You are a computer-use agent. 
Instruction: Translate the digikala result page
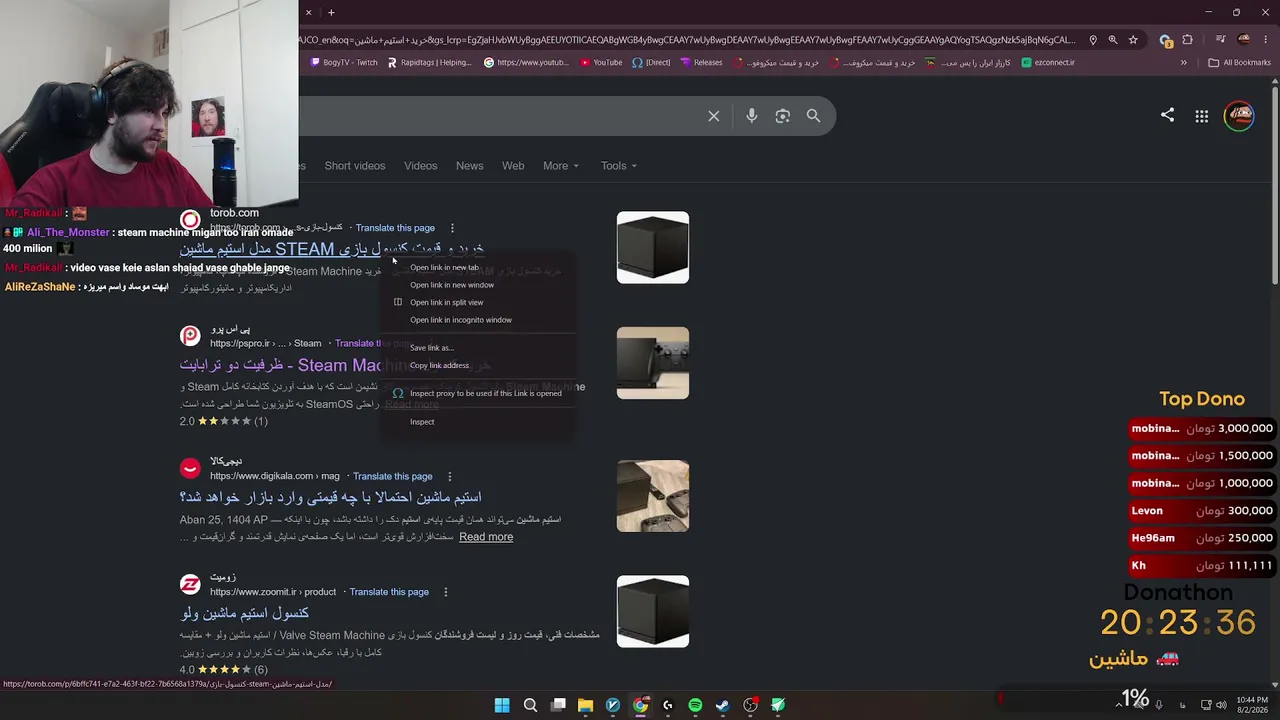tap(393, 476)
